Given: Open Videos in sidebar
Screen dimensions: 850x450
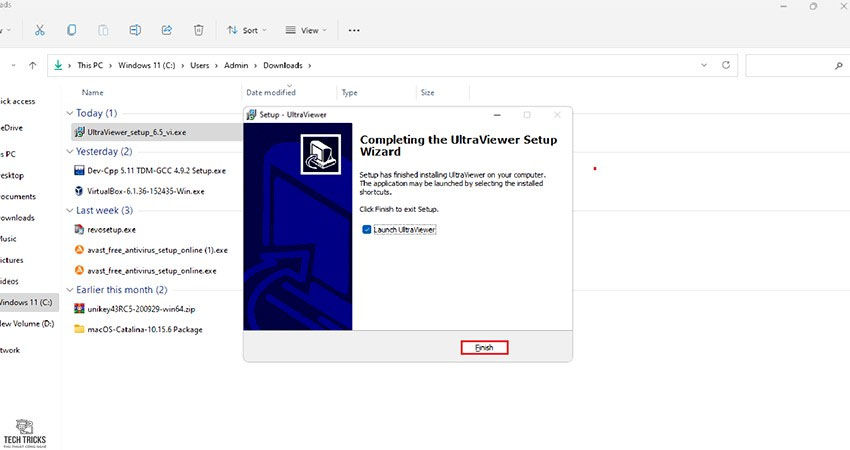Looking at the screenshot, I should tap(9, 281).
